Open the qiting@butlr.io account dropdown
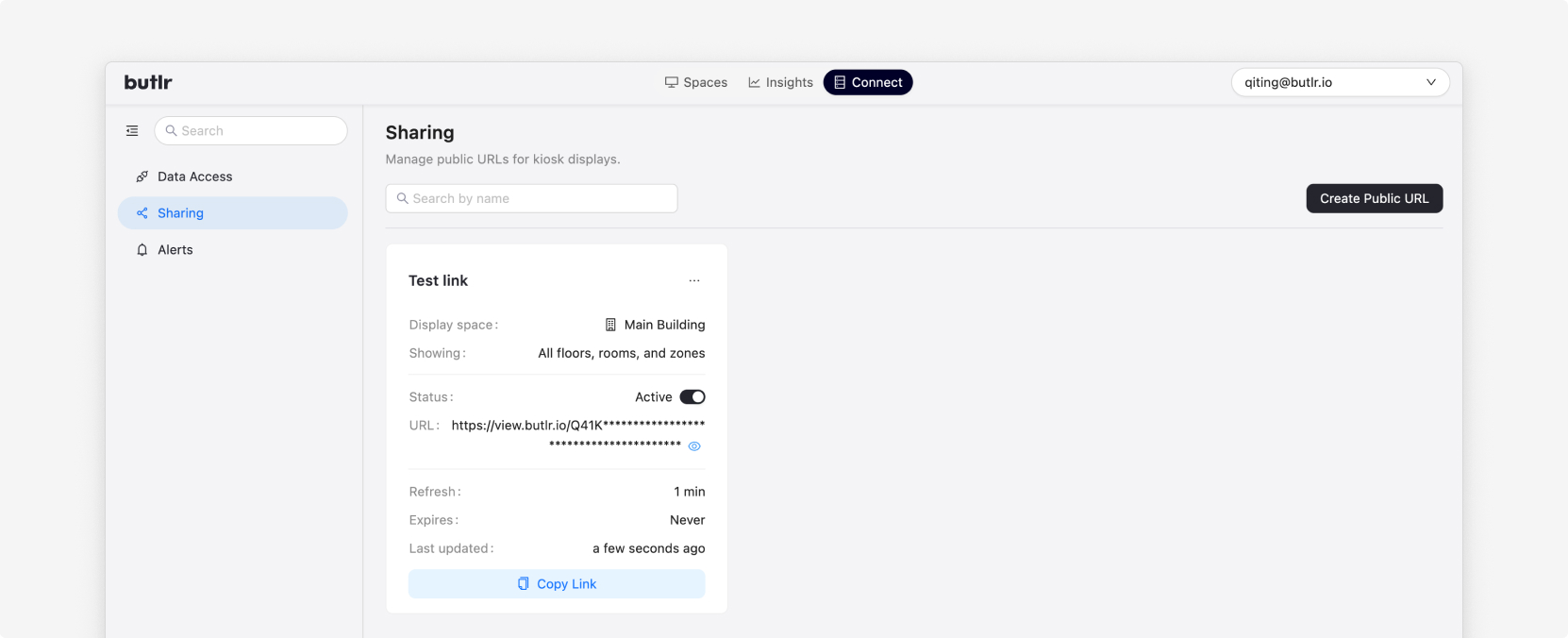Image resolution: width=1568 pixels, height=638 pixels. tap(1340, 82)
